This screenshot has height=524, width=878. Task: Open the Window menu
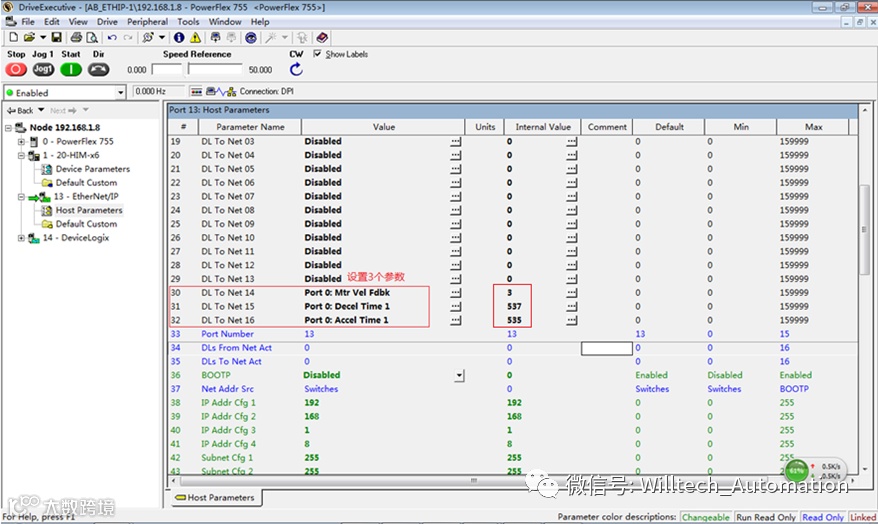(x=225, y=22)
